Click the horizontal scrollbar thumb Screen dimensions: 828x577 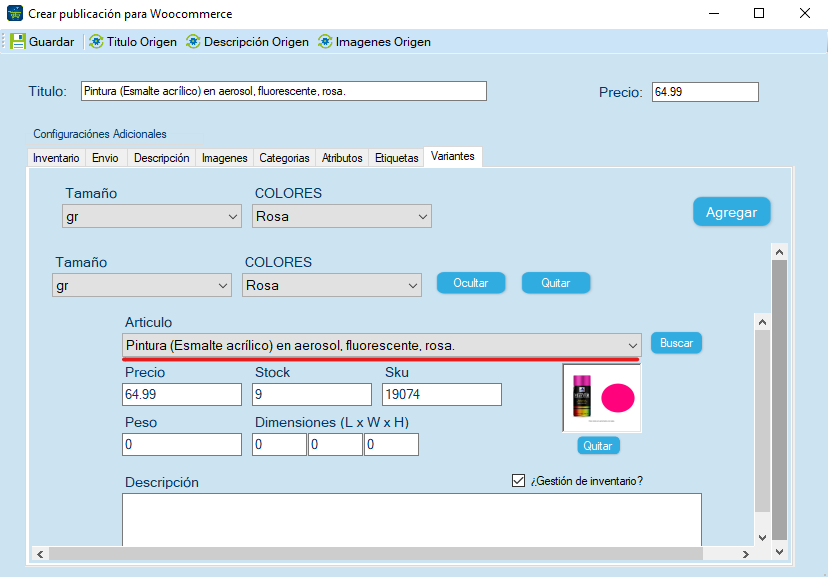click(x=375, y=554)
